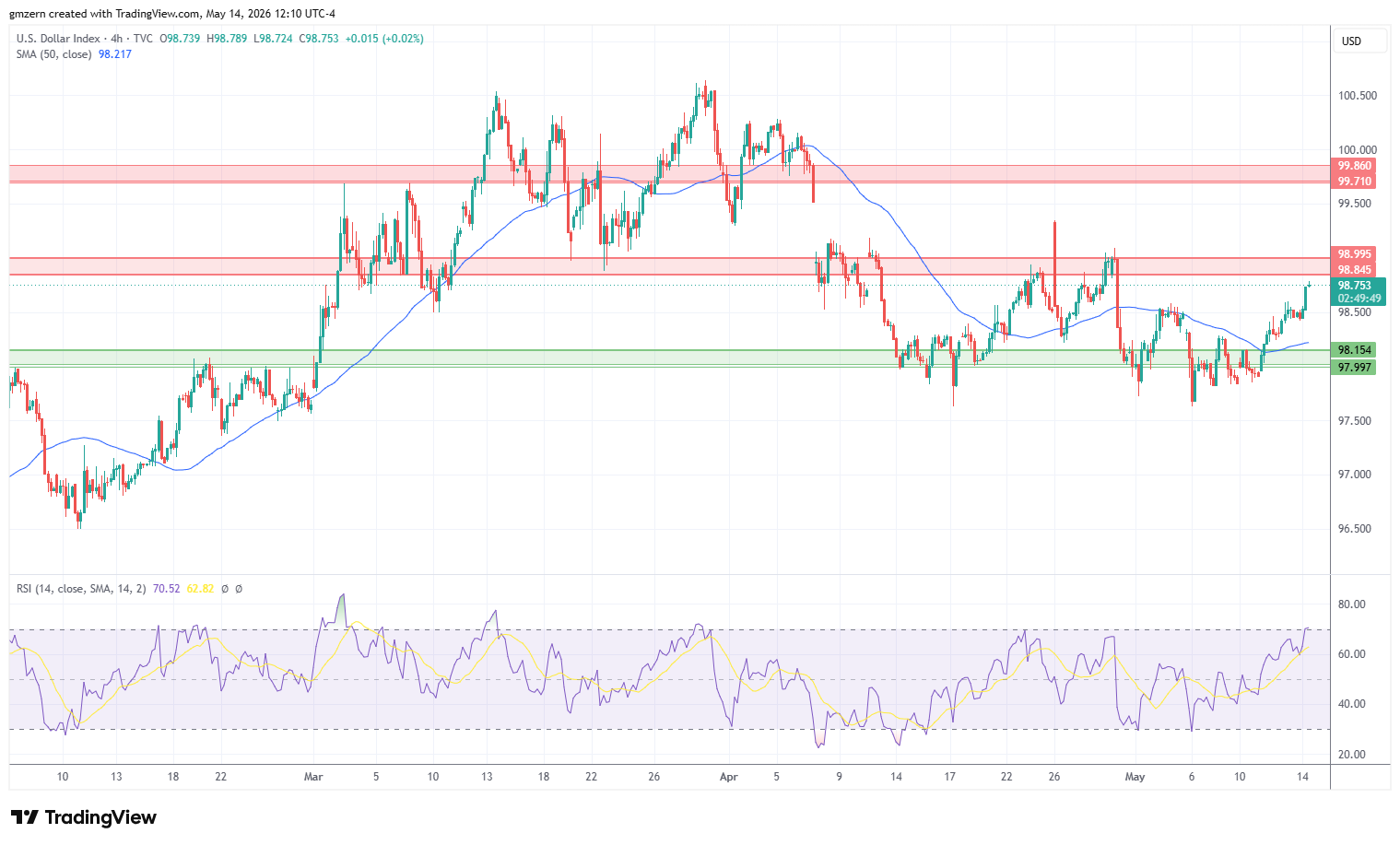Image resolution: width=1400 pixels, height=845 pixels.
Task: Click the low price value L98.724
Action: pyautogui.click(x=274, y=39)
